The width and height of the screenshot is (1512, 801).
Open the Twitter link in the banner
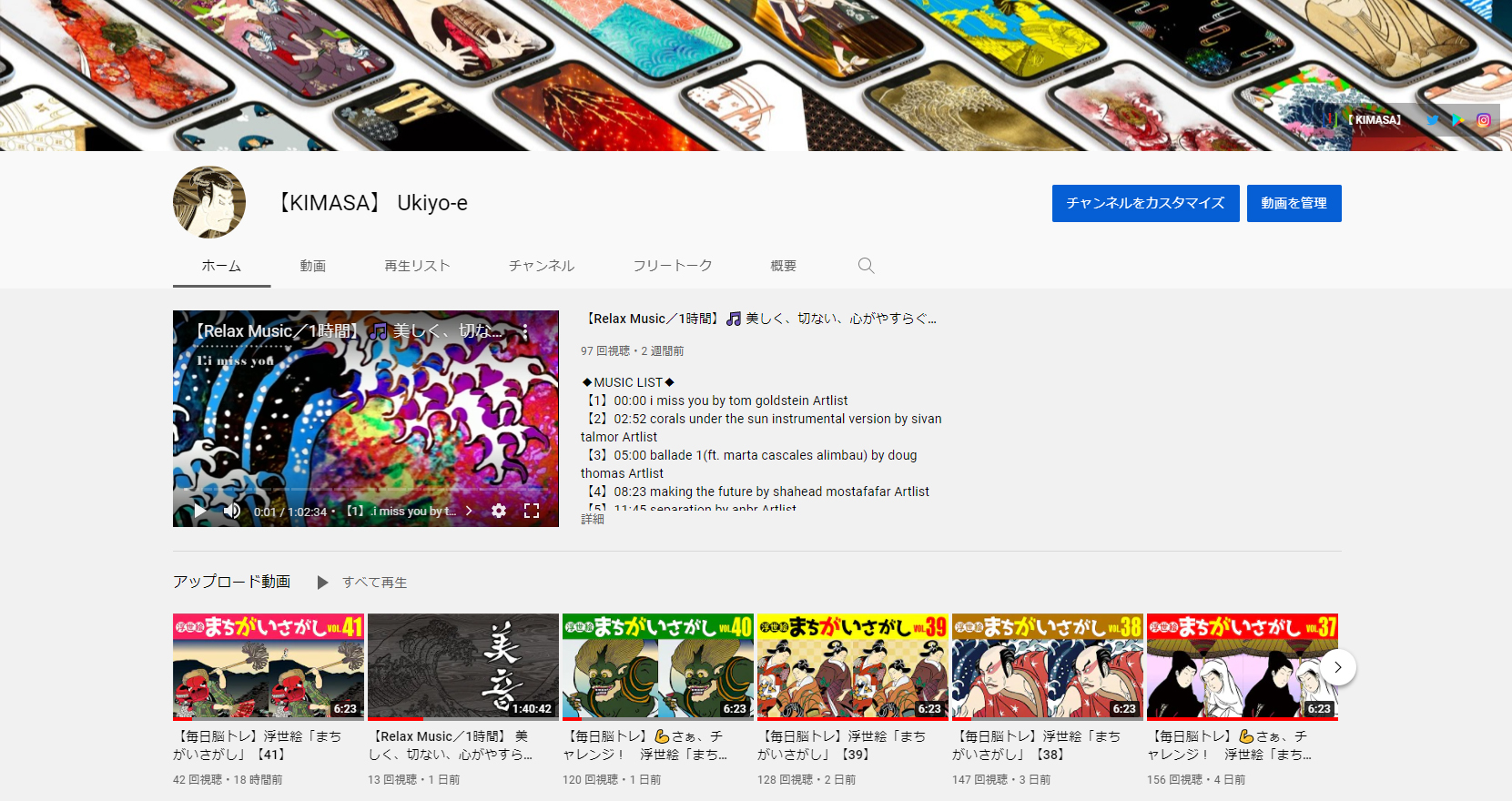[1433, 120]
